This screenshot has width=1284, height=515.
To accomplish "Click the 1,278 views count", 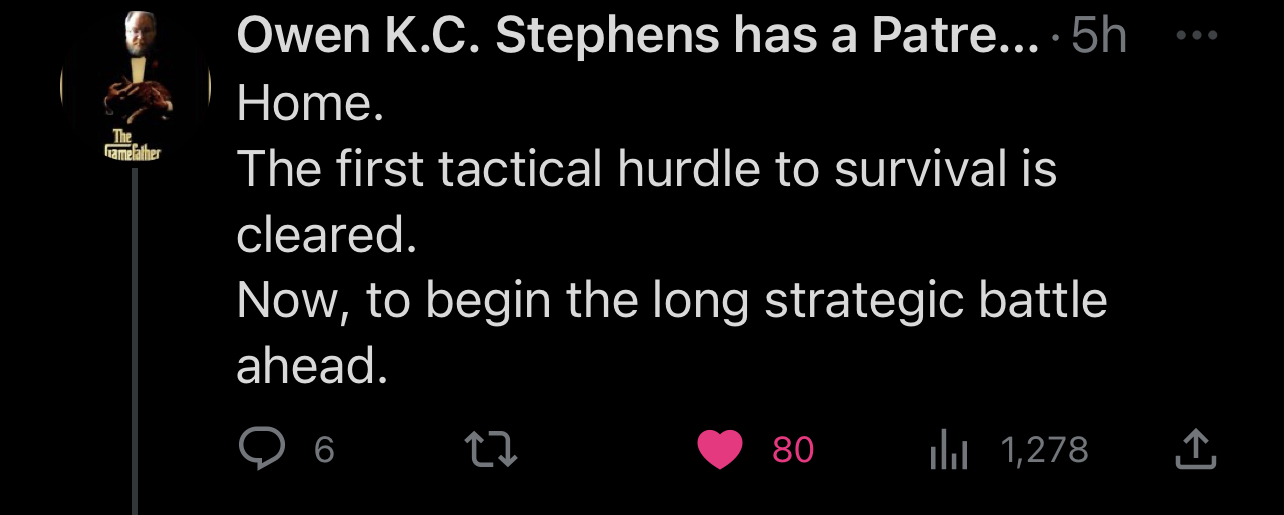I will [1044, 450].
